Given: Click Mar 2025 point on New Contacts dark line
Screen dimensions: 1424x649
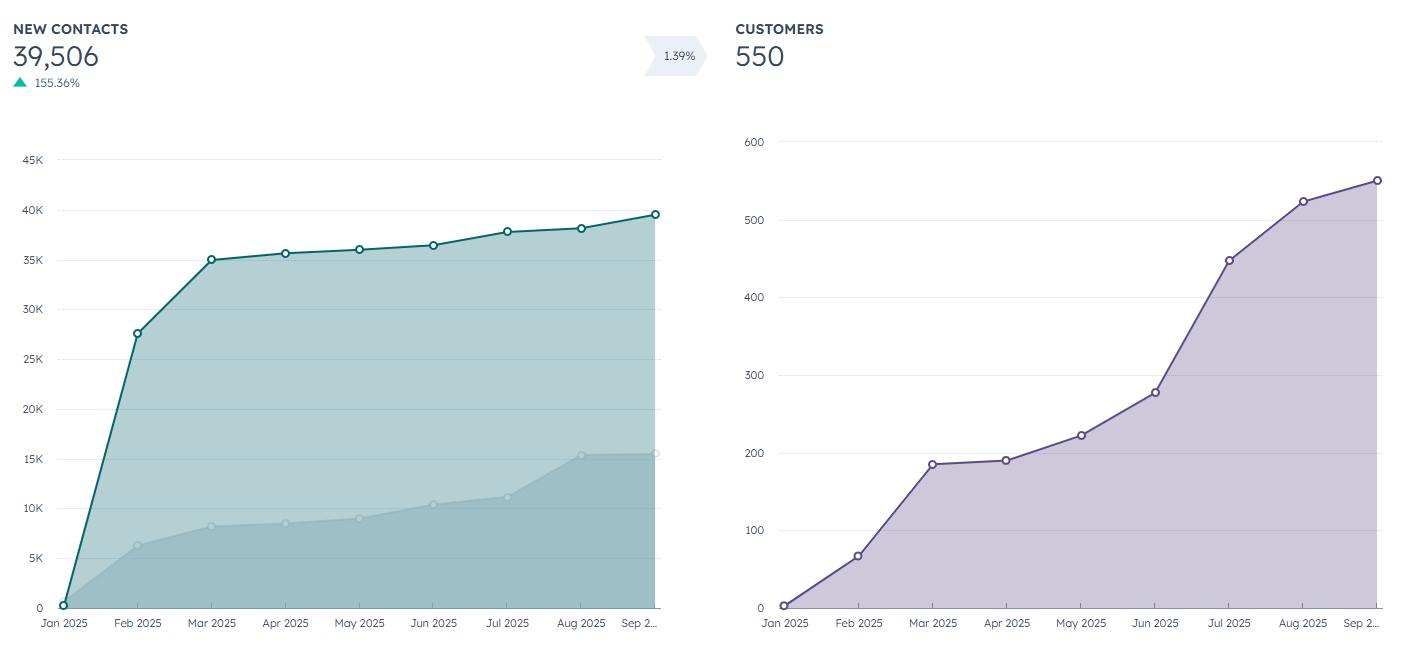Looking at the screenshot, I should (x=211, y=260).
